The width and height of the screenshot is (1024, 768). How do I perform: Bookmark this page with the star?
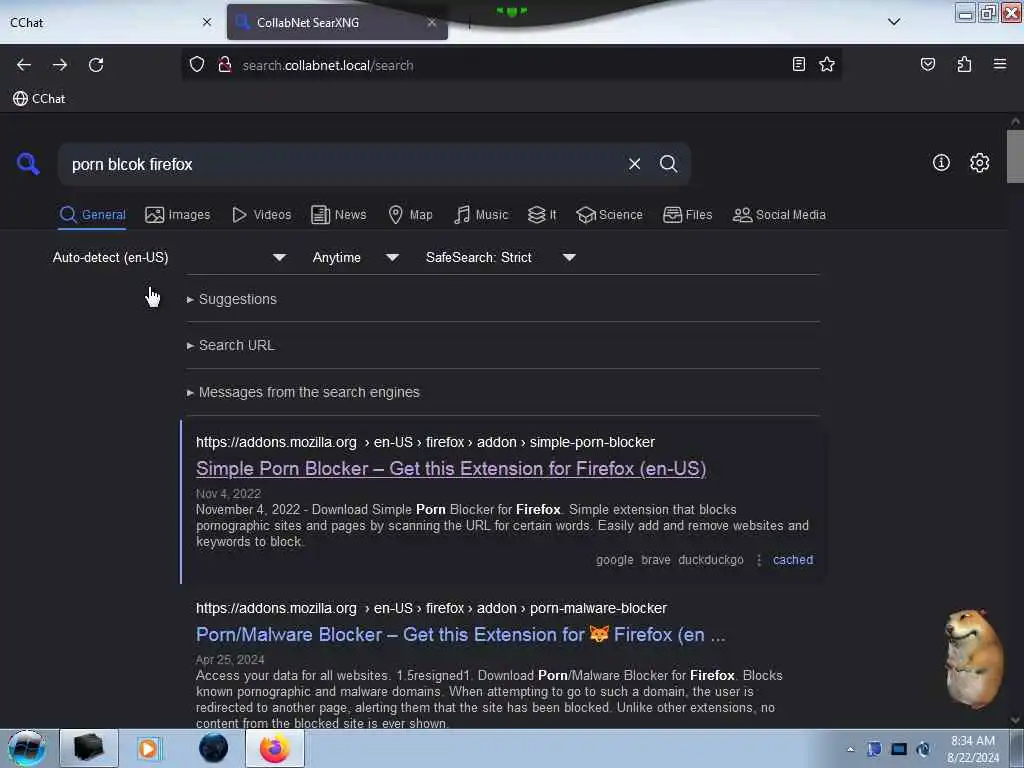click(x=827, y=64)
